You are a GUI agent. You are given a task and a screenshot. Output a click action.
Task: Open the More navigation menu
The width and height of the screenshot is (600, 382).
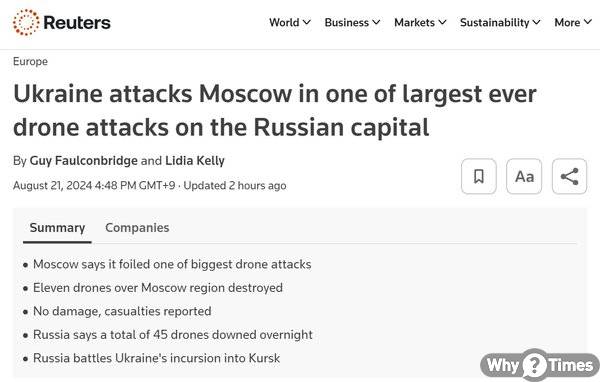pyautogui.click(x=573, y=23)
